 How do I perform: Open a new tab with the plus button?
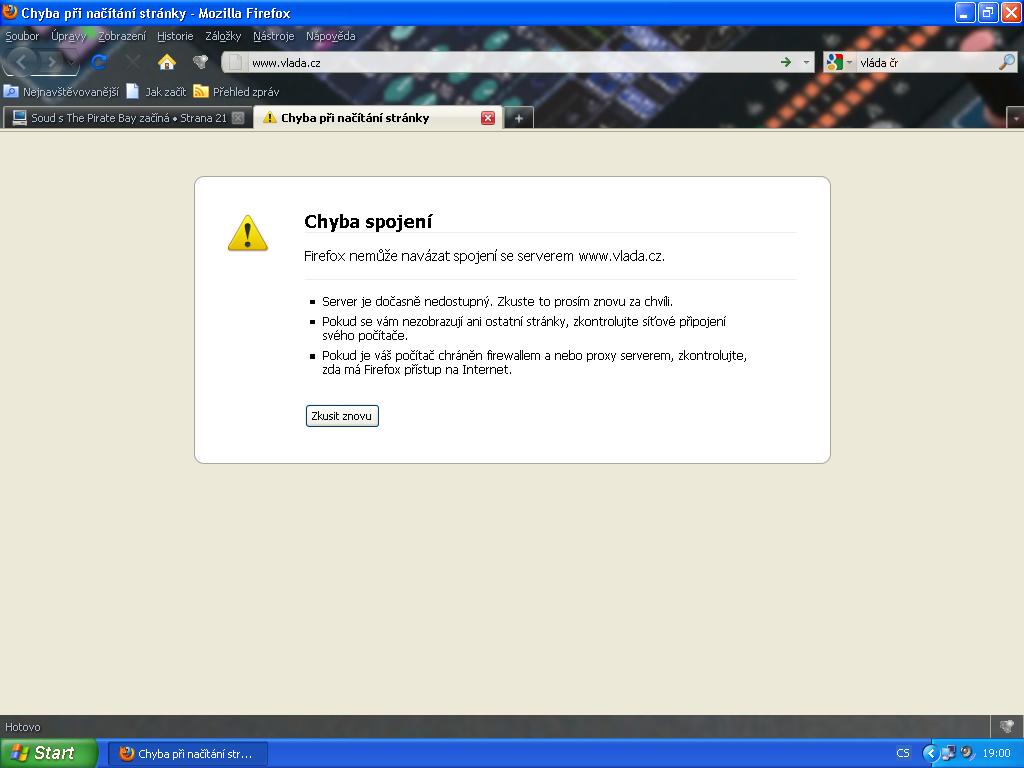519,118
